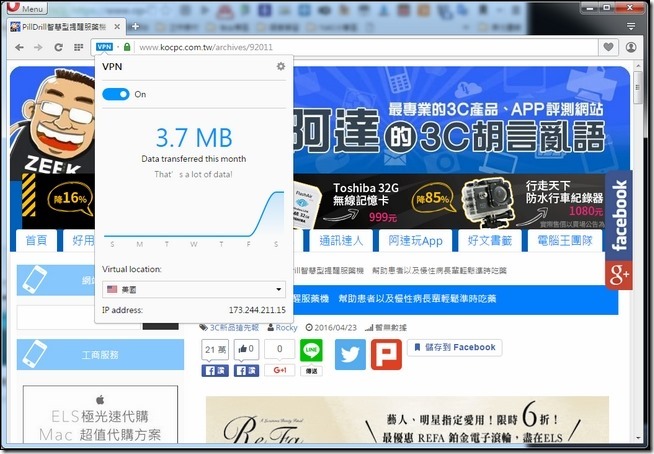The height and width of the screenshot is (454, 654).
Task: Close the PillDrill browser tab
Action: (117, 27)
